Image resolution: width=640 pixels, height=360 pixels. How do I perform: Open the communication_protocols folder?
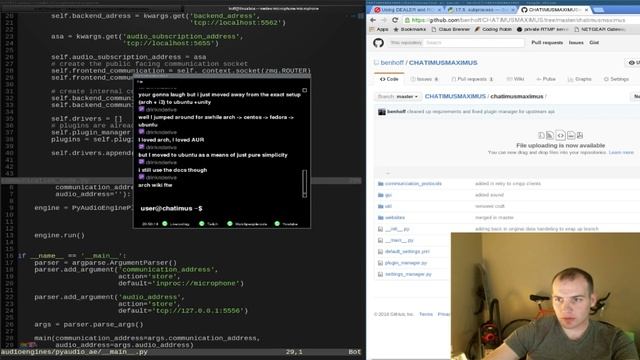pyautogui.click(x=413, y=184)
